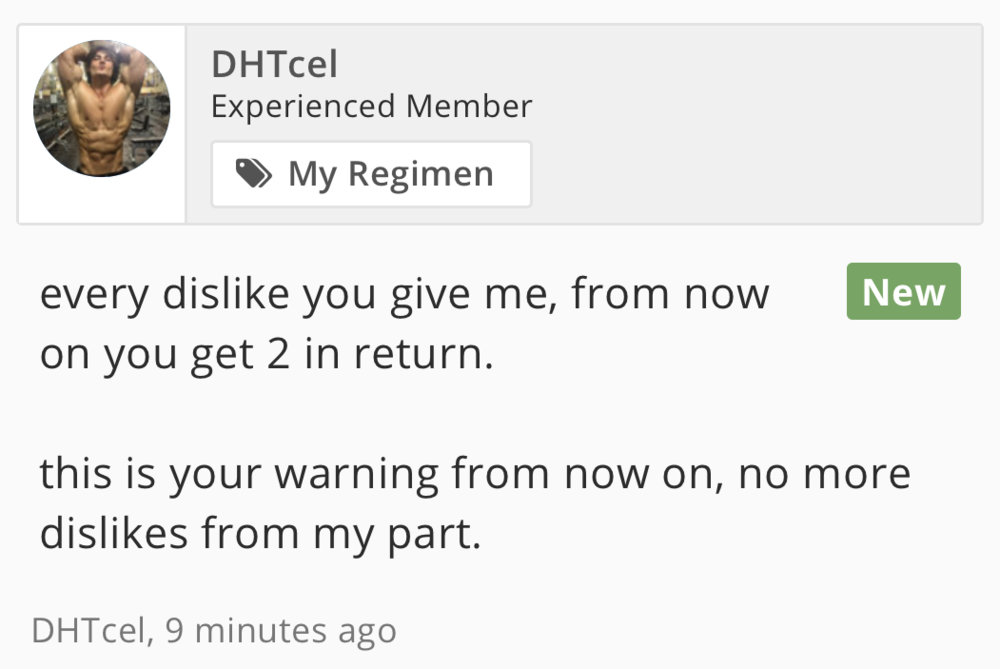Click the line starting this is your warning
This screenshot has width=1000, height=669.
click(475, 472)
